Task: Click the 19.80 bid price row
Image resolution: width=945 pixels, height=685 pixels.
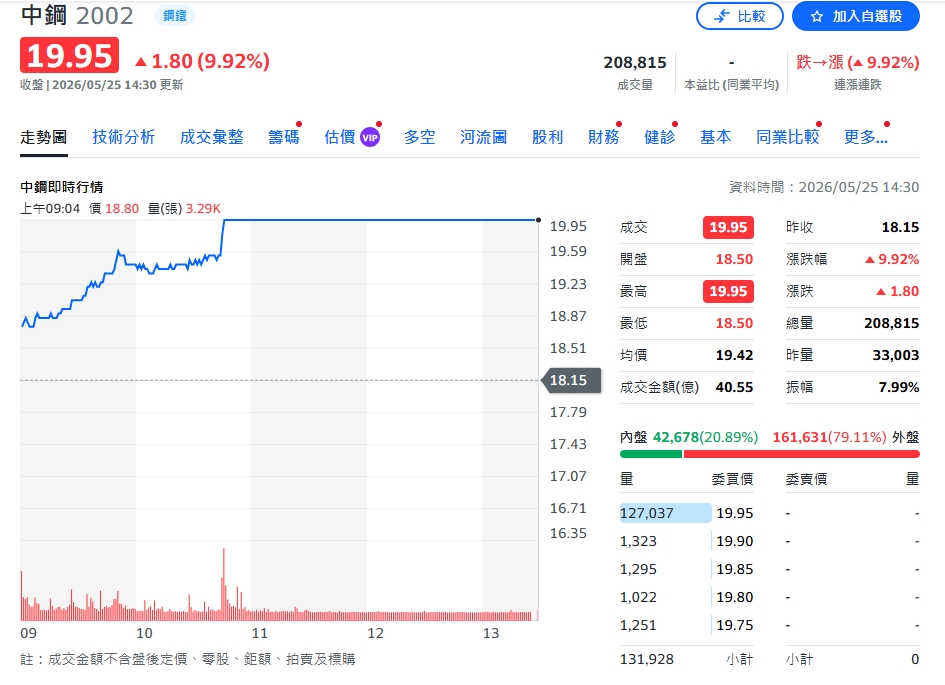Action: pos(735,597)
